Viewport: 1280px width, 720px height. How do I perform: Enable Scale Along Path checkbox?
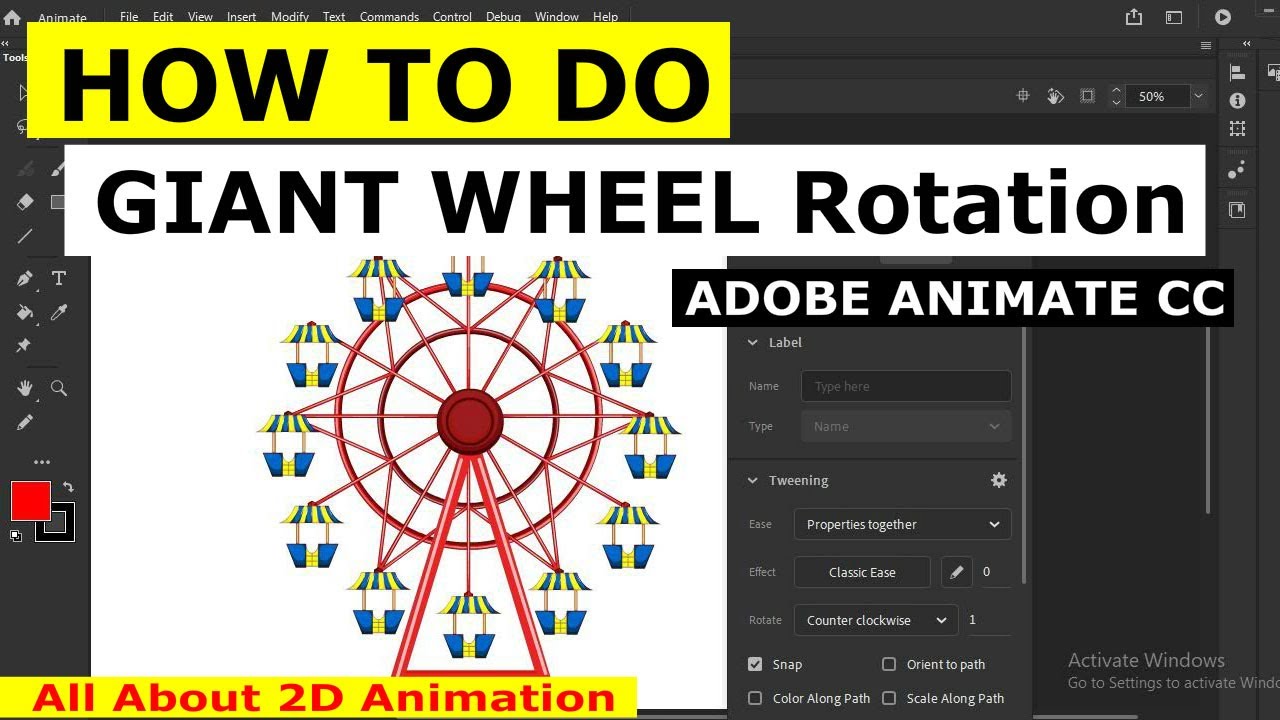(x=889, y=698)
